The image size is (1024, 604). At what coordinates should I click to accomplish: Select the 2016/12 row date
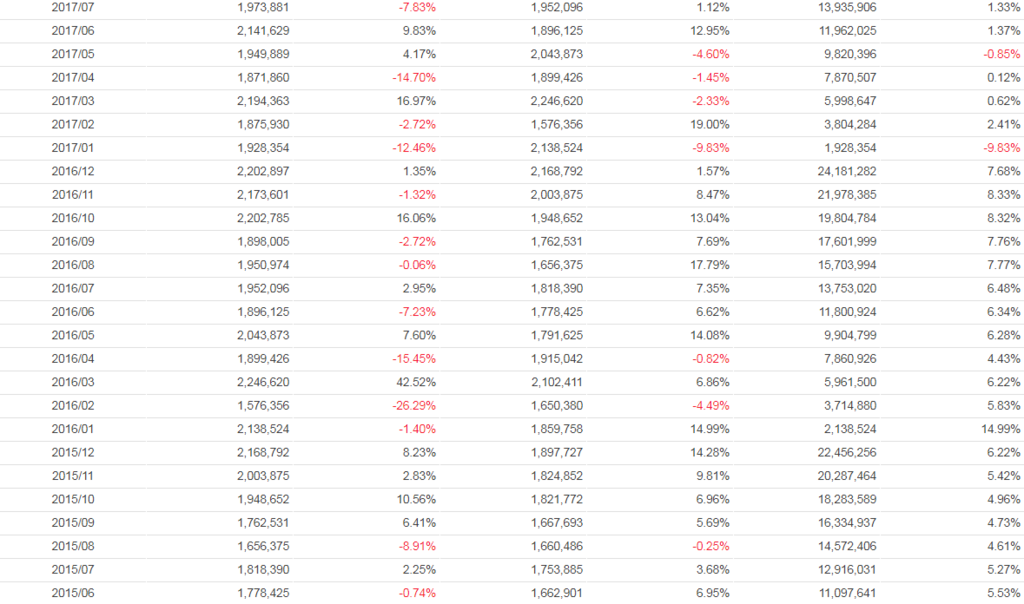[x=72, y=172]
